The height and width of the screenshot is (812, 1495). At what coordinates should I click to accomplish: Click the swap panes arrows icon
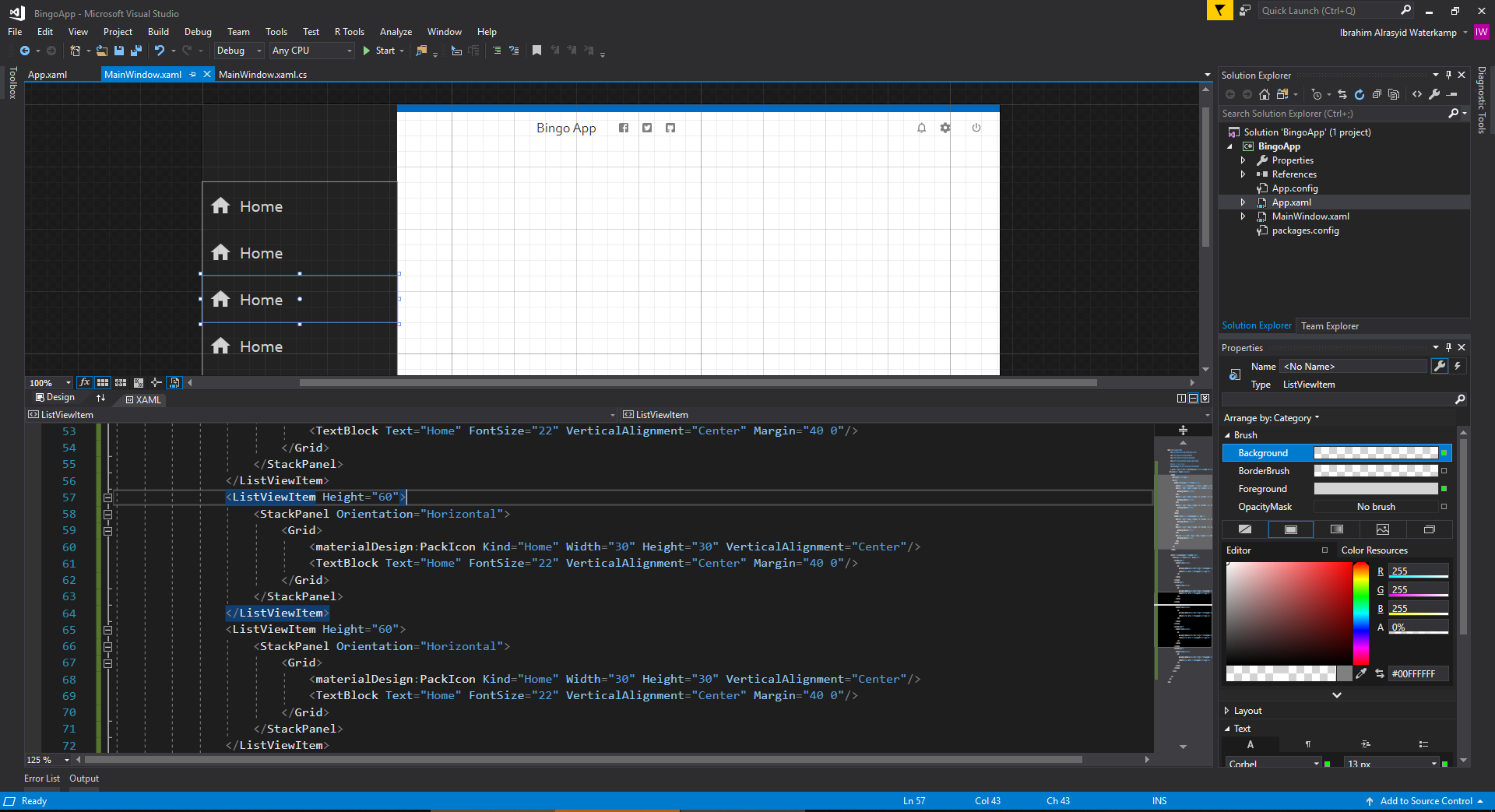[100, 398]
